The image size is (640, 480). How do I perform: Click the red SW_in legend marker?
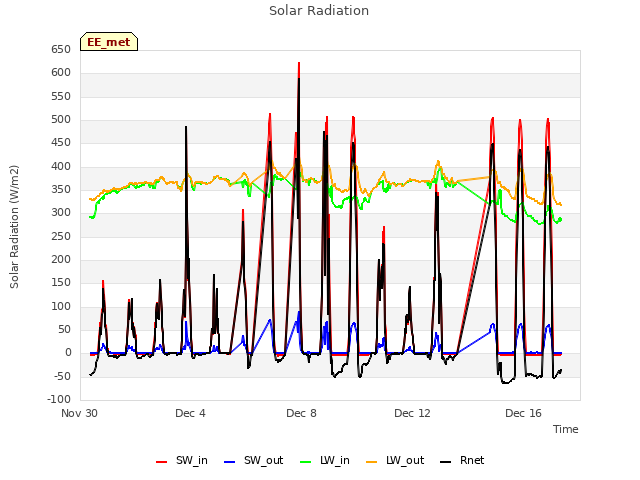[162, 462]
